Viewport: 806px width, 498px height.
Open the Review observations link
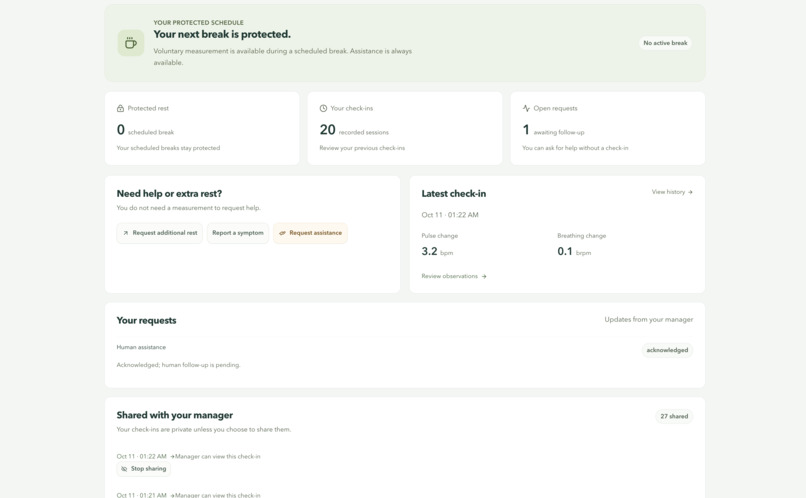pyautogui.click(x=454, y=276)
